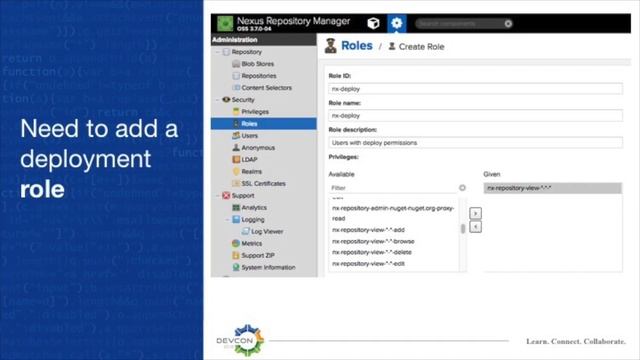Open Log Viewer under Logging
Image resolution: width=640 pixels, height=360 pixels.
point(267,231)
